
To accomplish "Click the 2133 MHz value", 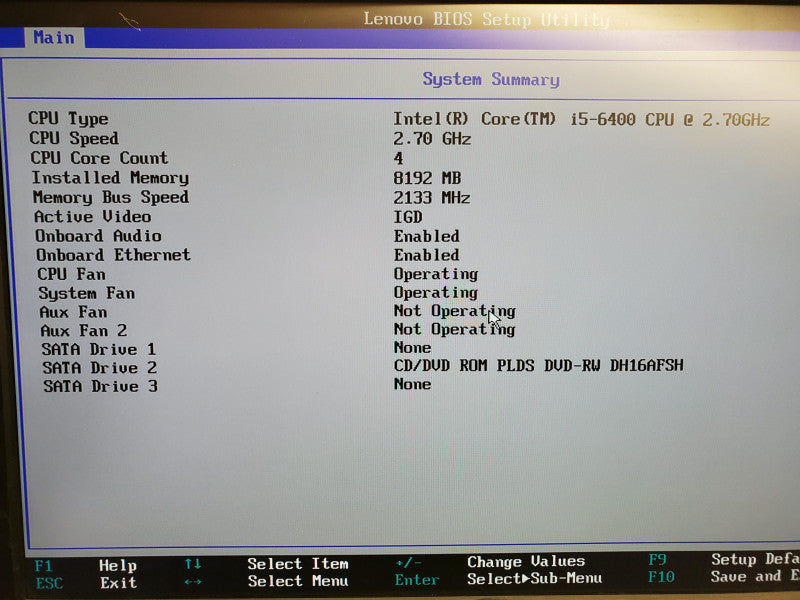I will tap(432, 197).
